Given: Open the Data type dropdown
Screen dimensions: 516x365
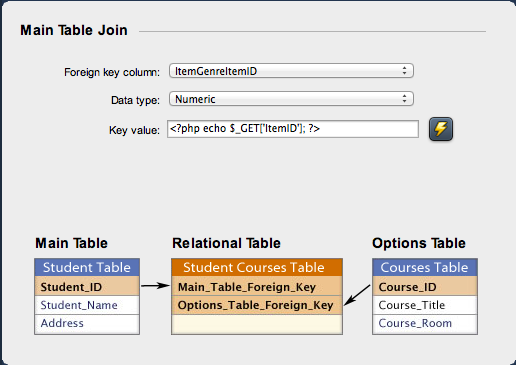Looking at the screenshot, I should (x=291, y=99).
